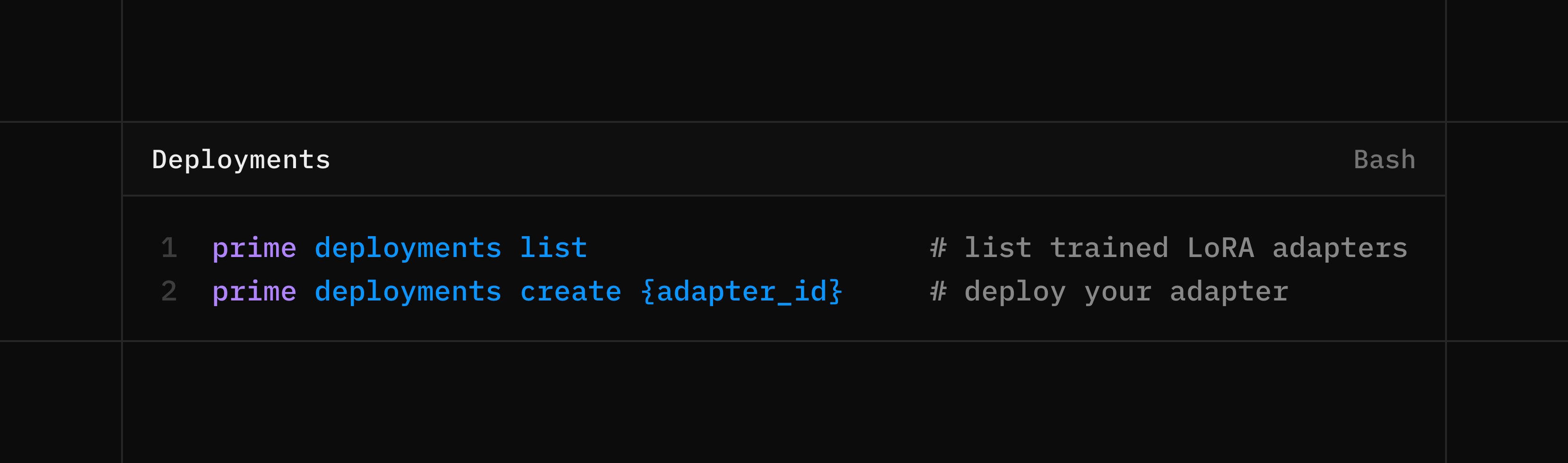
Task: Click the word list in line 1 comment
Action: 998,248
